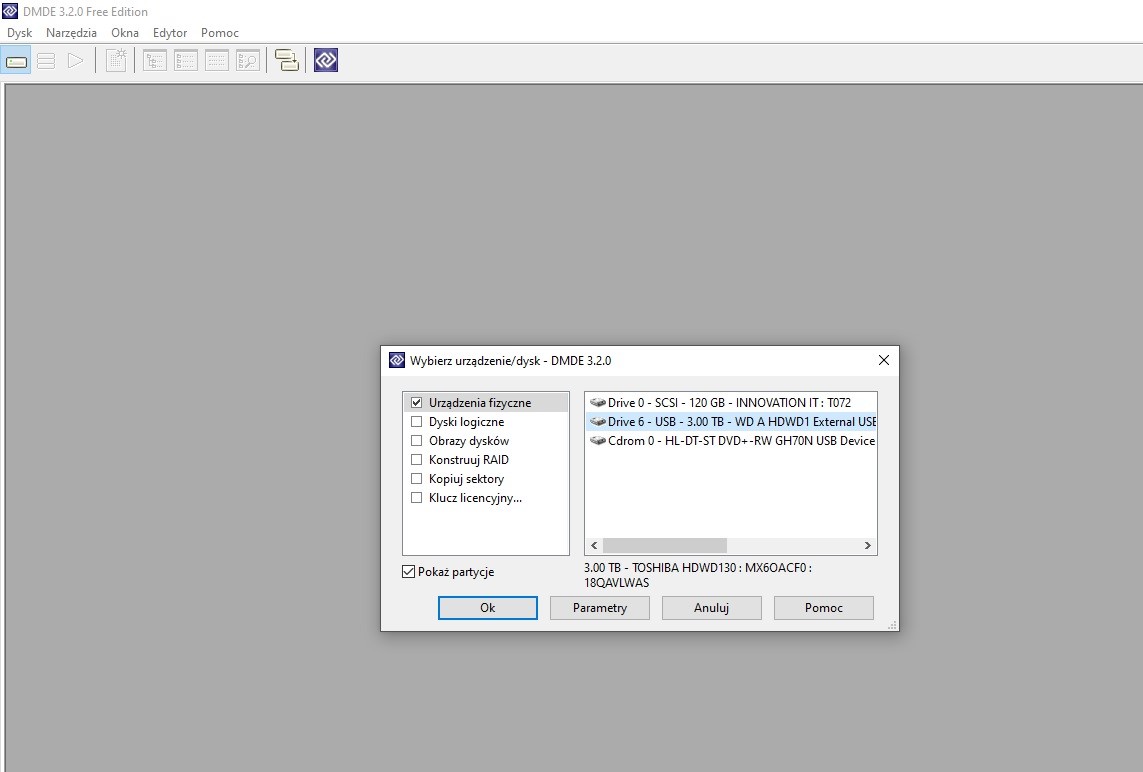Check the Dyski logiczne checkbox

point(416,421)
